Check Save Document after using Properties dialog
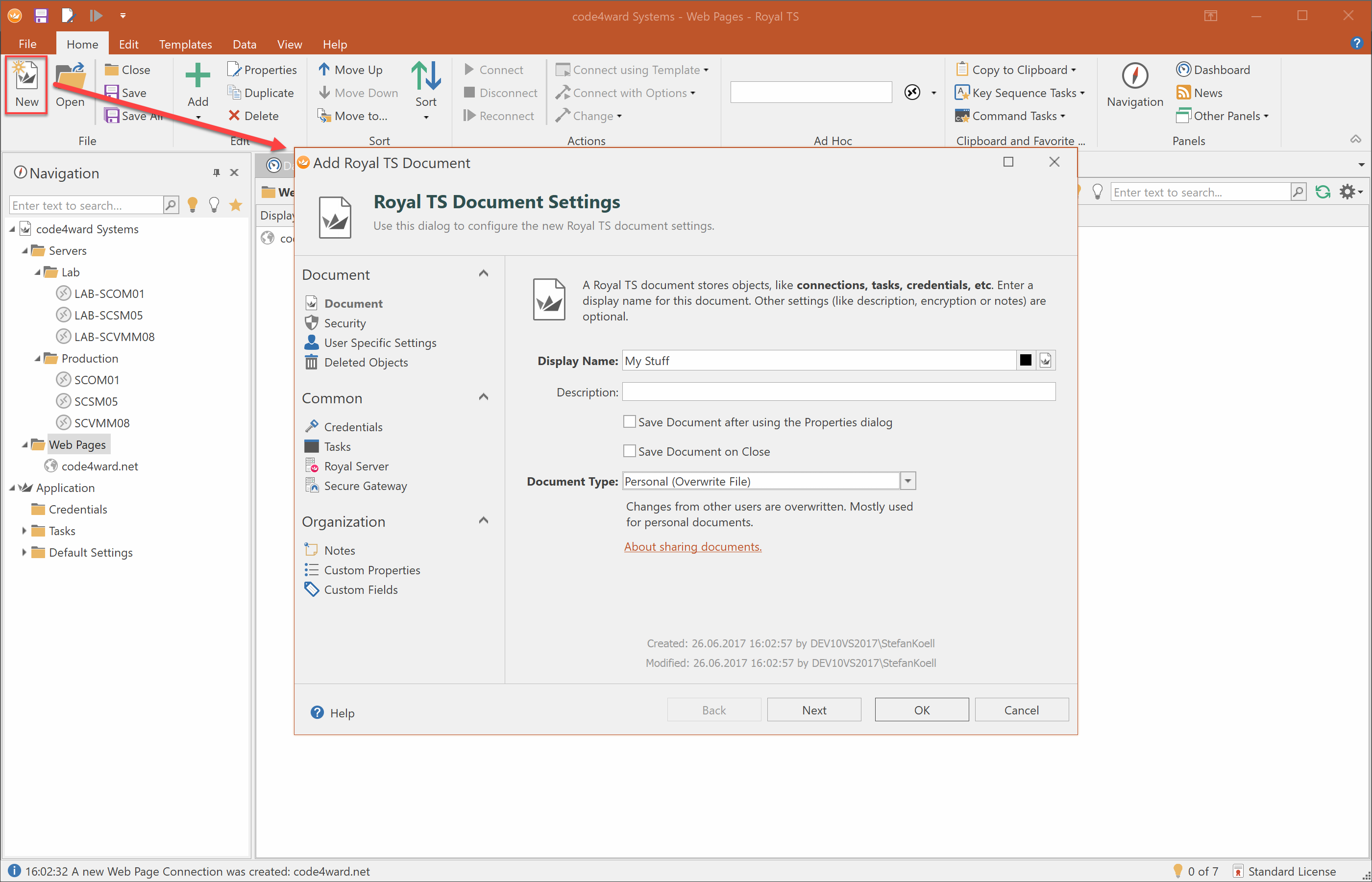Image resolution: width=1372 pixels, height=882 pixels. 629,422
